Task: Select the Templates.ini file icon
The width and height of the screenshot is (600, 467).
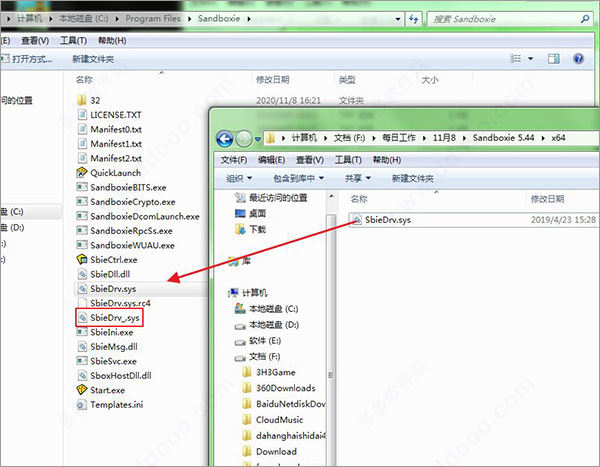Action: pyautogui.click(x=82, y=405)
